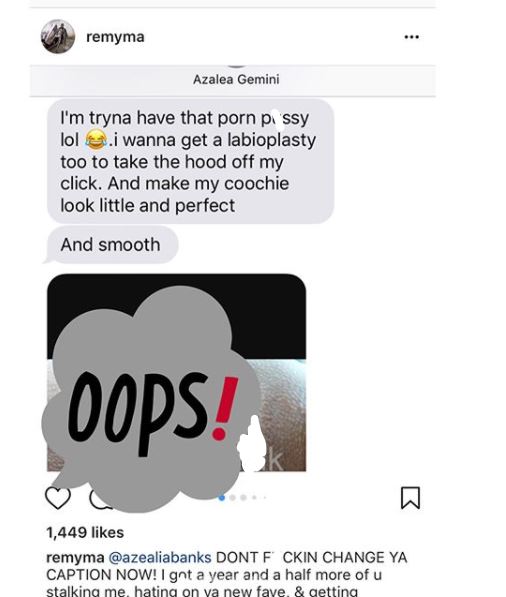The height and width of the screenshot is (597, 506).
Task: Like the post with the heart icon
Action: [58, 498]
